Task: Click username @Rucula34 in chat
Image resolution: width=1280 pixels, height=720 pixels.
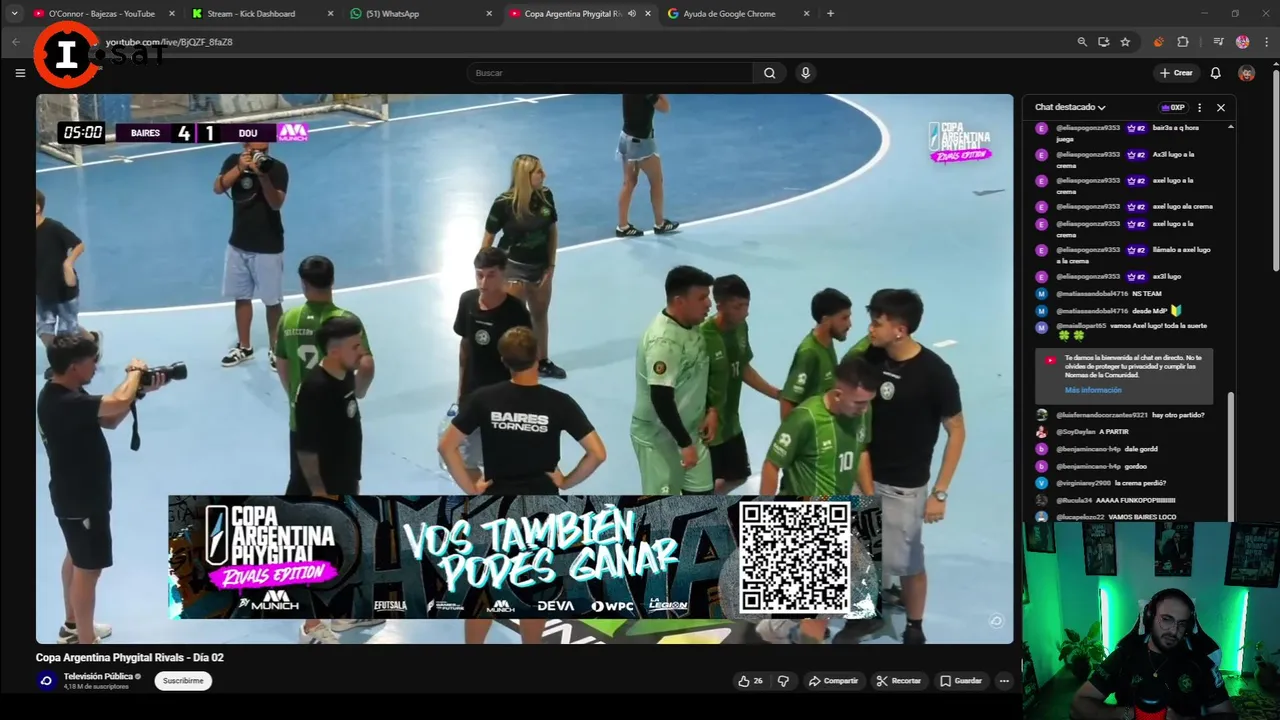Action: 1074,500
